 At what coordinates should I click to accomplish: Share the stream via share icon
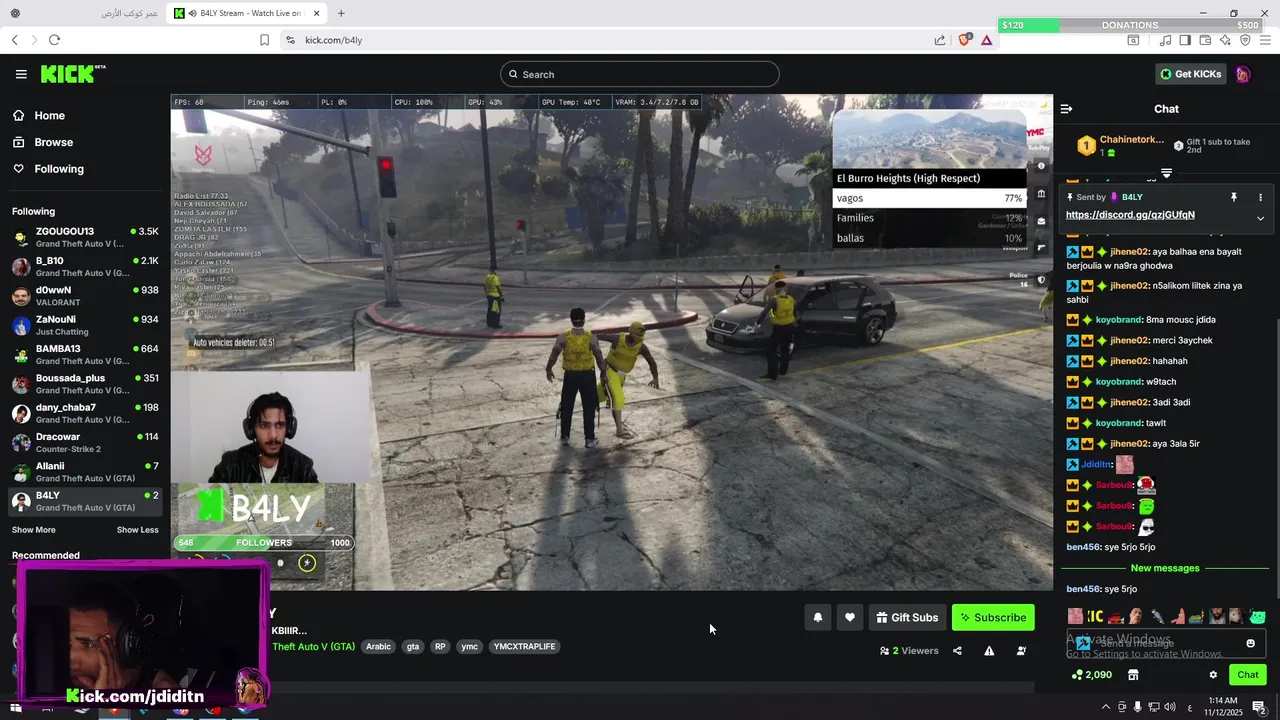coord(957,651)
